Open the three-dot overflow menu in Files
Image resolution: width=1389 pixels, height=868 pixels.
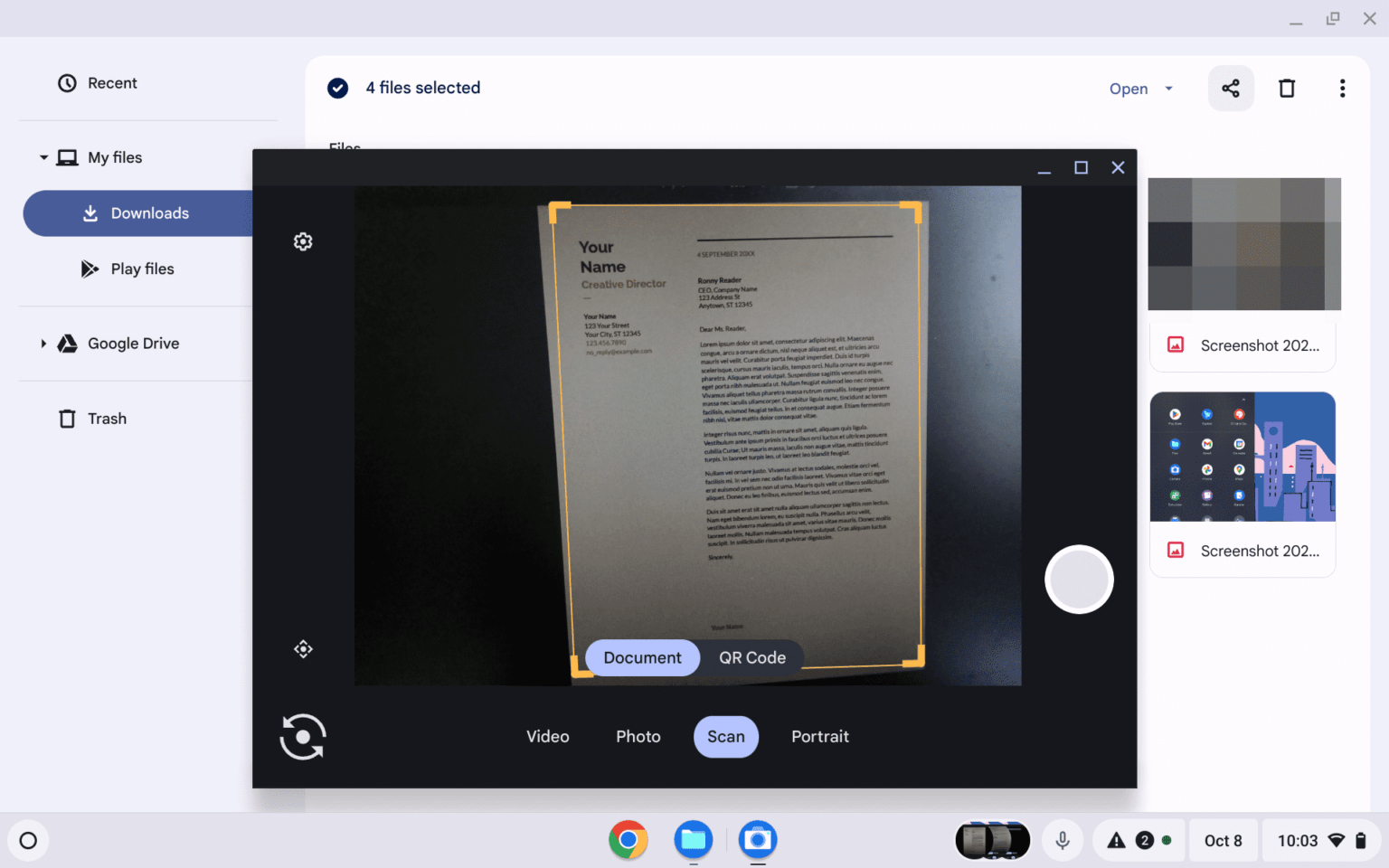coord(1343,88)
